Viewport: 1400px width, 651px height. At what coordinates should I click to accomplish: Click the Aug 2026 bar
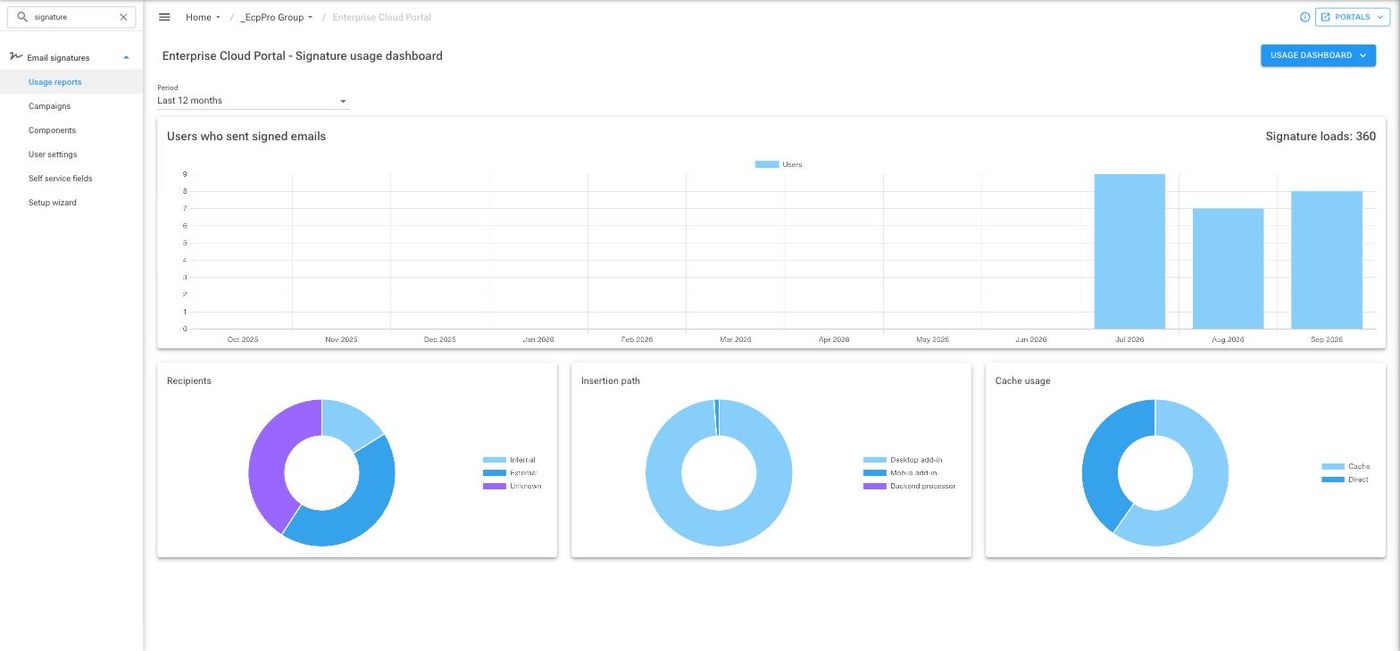point(1228,269)
